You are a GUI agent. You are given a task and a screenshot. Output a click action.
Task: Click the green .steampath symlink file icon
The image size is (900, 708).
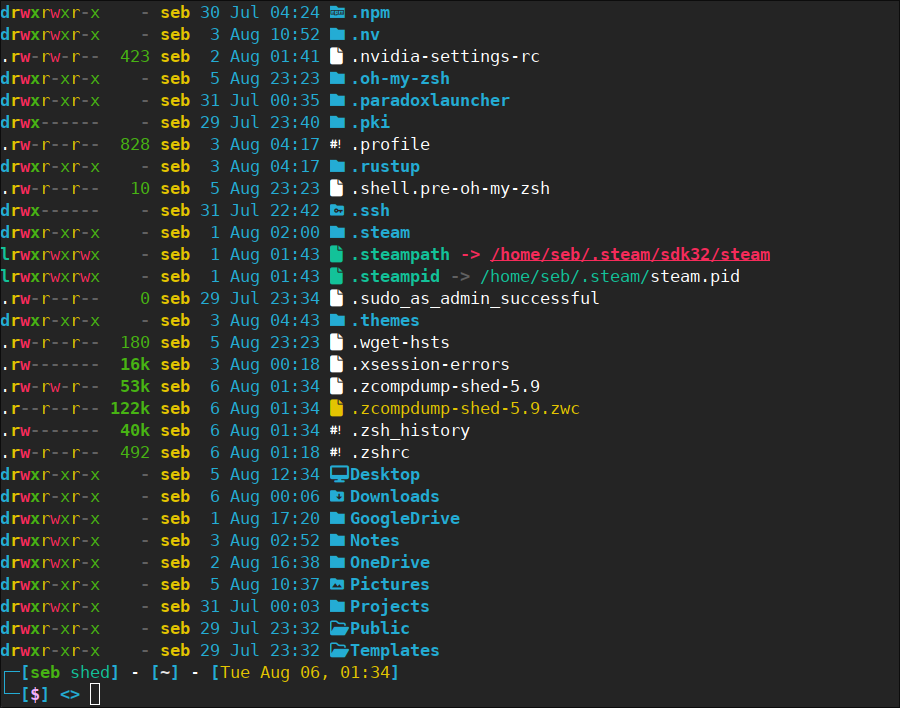pos(338,254)
